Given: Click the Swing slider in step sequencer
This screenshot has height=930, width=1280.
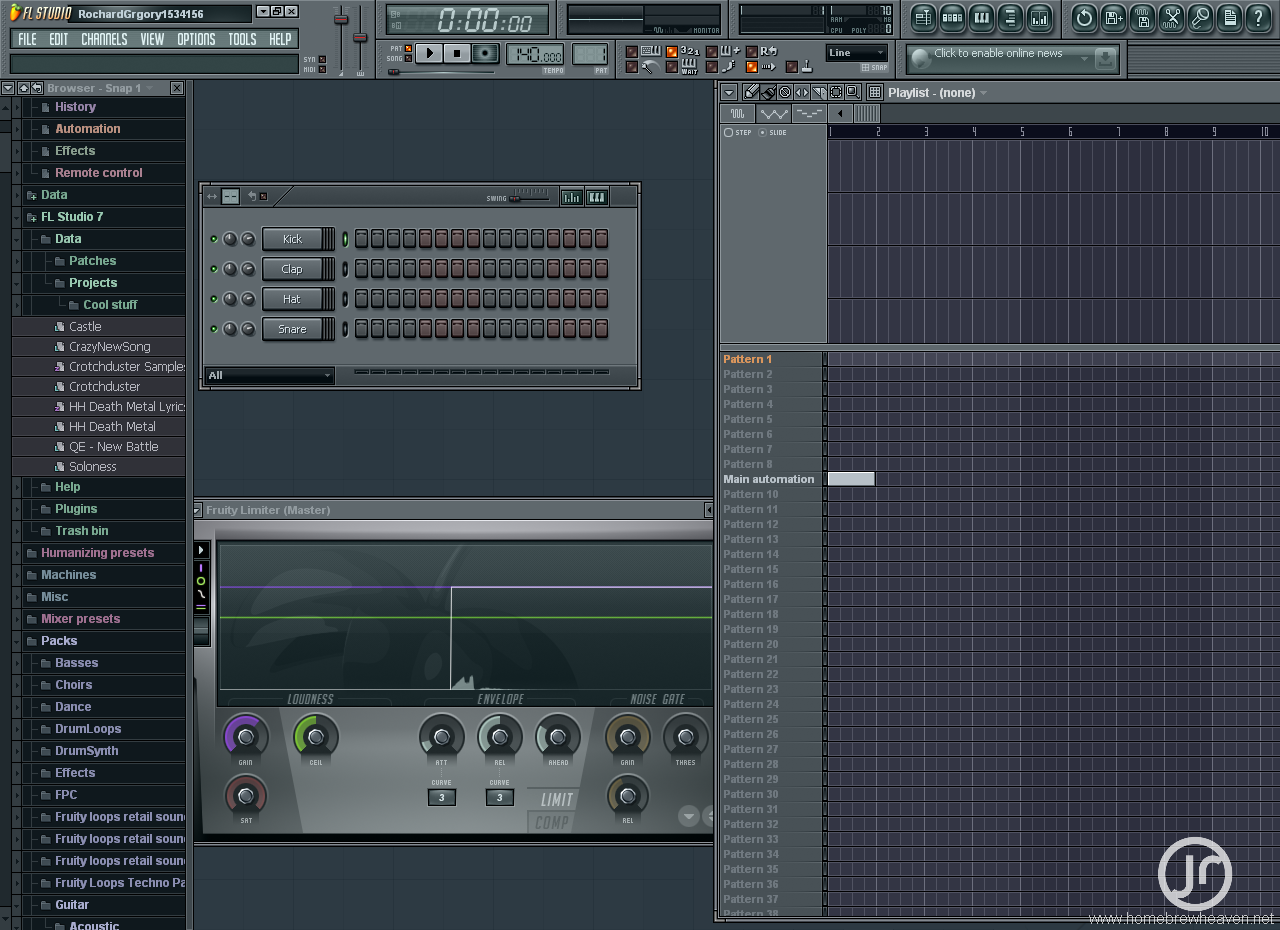Looking at the screenshot, I should point(530,198).
